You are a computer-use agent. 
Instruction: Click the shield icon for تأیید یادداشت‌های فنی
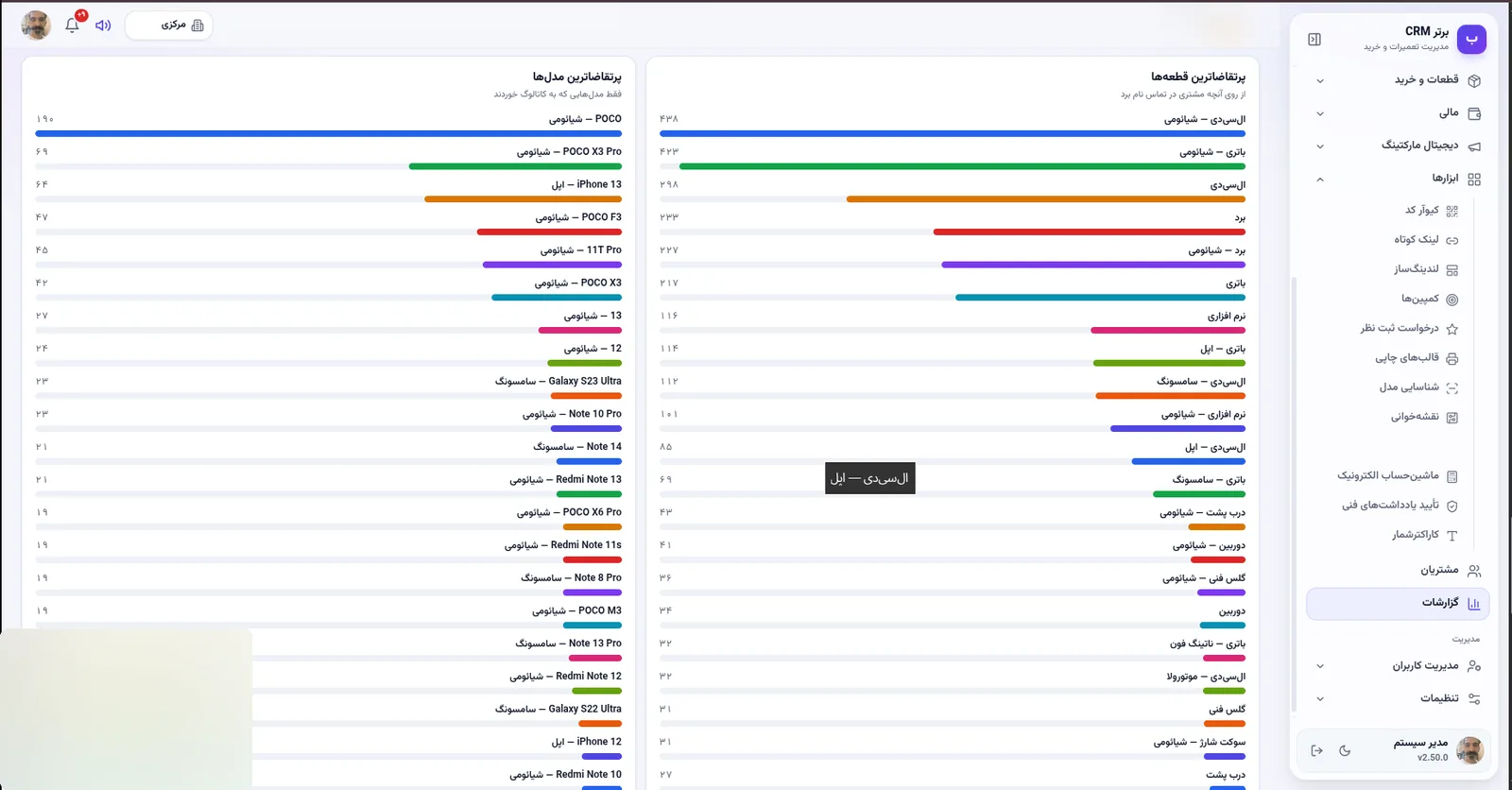tap(1452, 506)
